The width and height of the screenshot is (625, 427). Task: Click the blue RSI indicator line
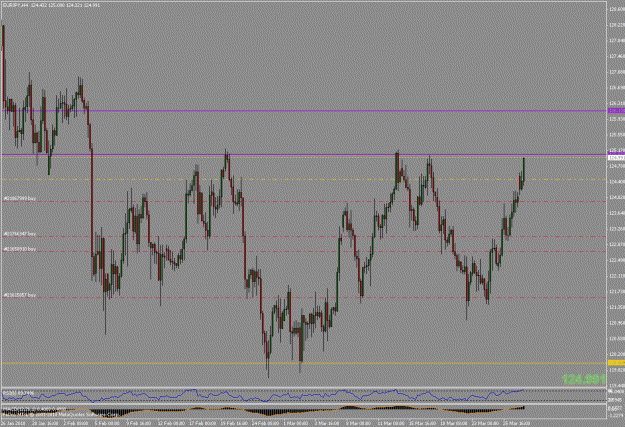click(263, 395)
